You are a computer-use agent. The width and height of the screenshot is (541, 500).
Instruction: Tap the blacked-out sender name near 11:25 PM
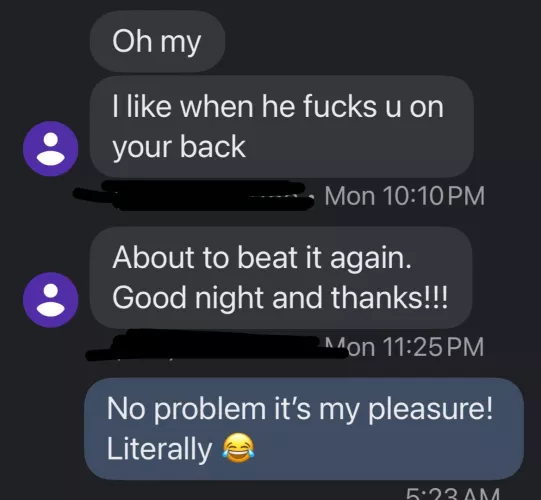tap(217, 345)
